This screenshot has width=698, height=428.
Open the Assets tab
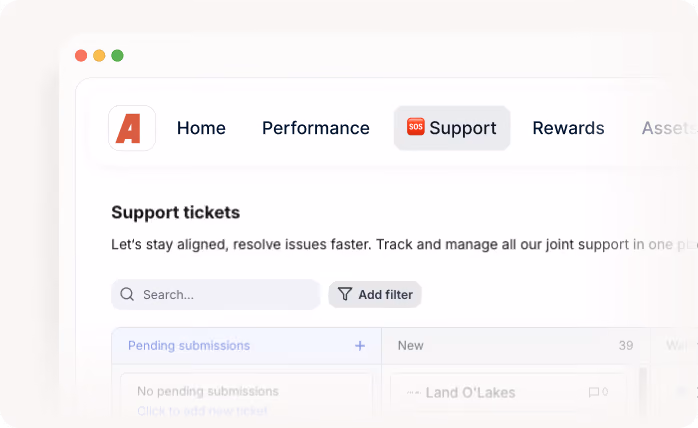[x=669, y=128]
